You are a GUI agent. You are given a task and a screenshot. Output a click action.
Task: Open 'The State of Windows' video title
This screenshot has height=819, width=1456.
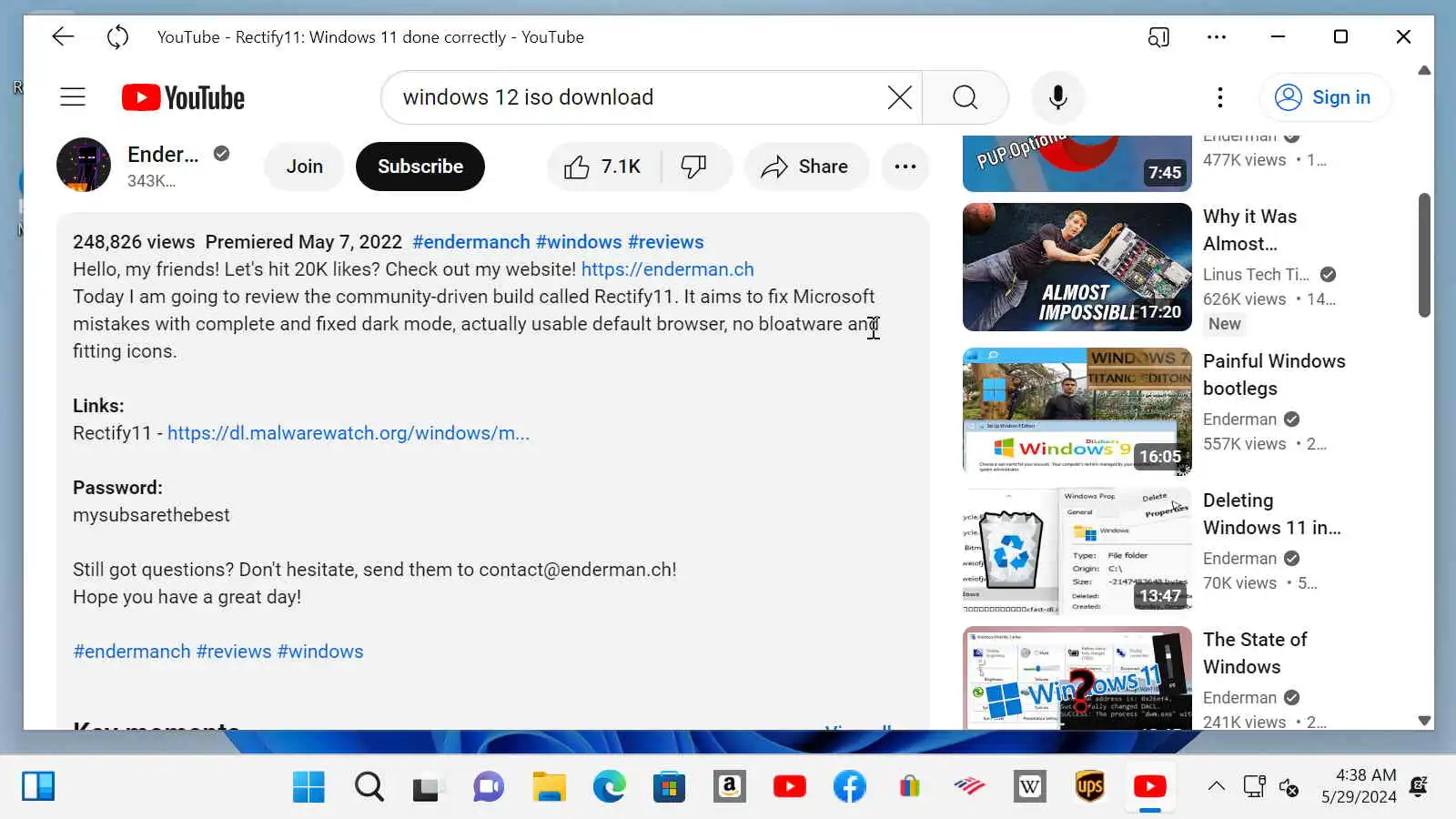1255,653
